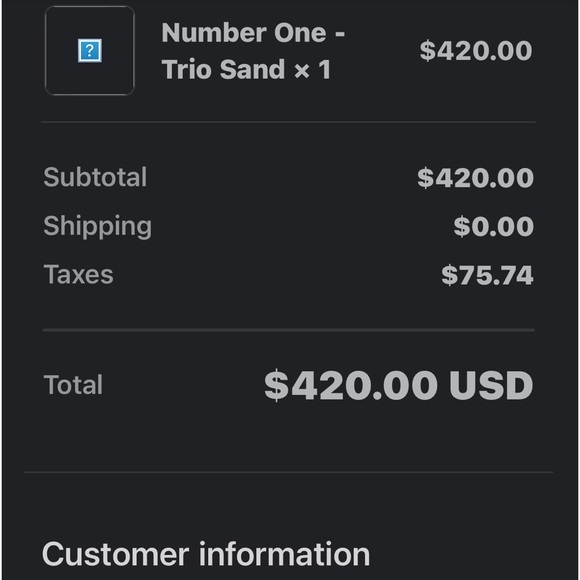
Task: Click the Trio Sand variant text
Action: point(223,70)
